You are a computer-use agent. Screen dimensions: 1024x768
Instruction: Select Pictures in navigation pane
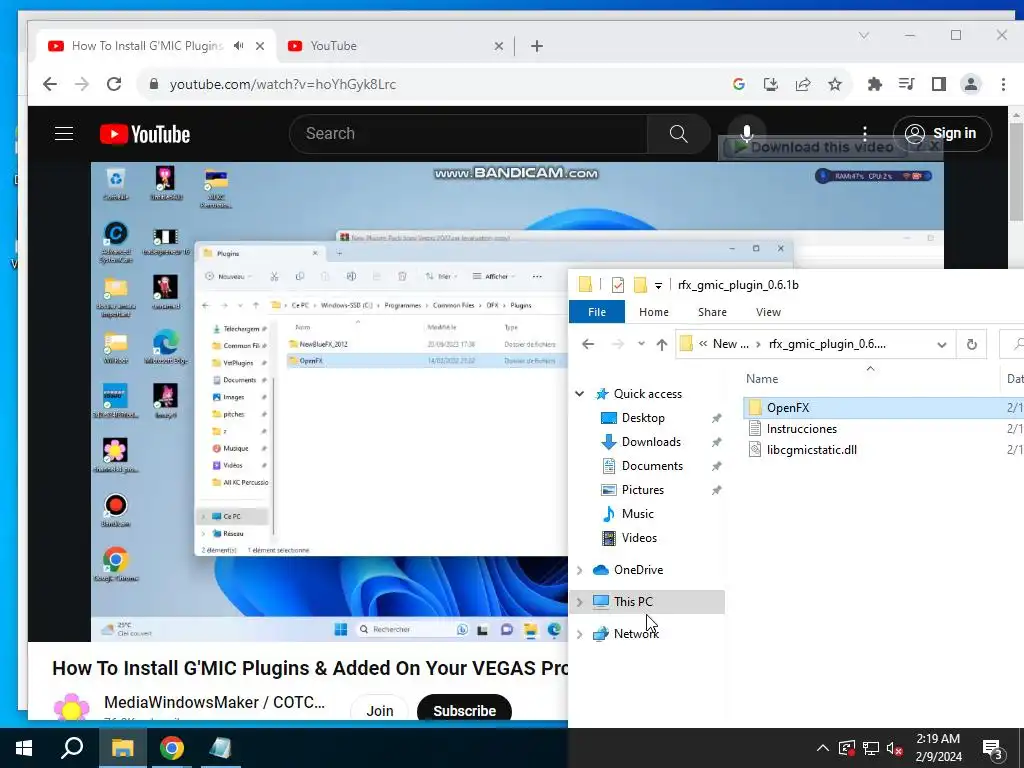click(642, 490)
